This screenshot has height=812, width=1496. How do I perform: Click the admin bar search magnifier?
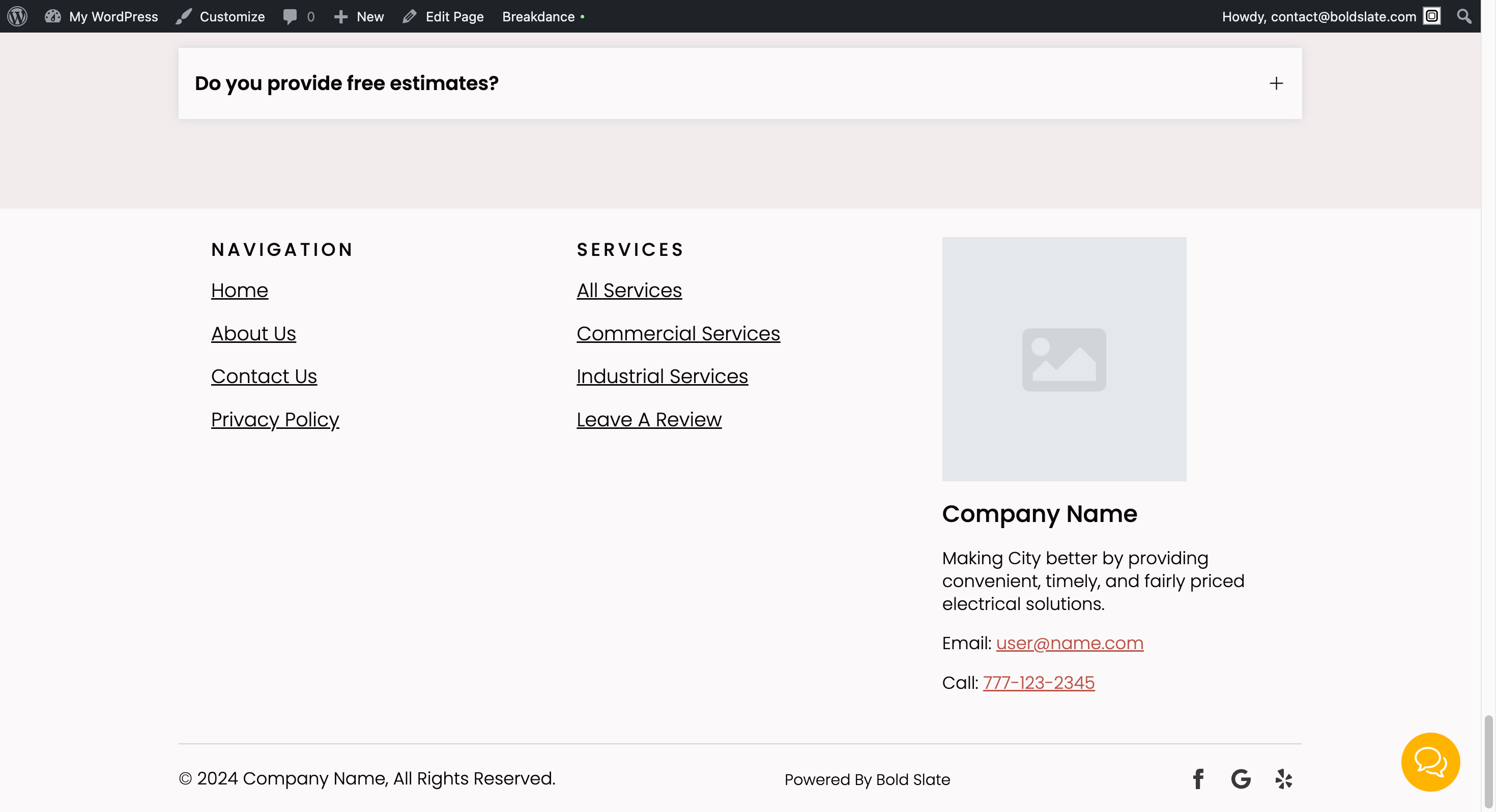pos(1464,16)
